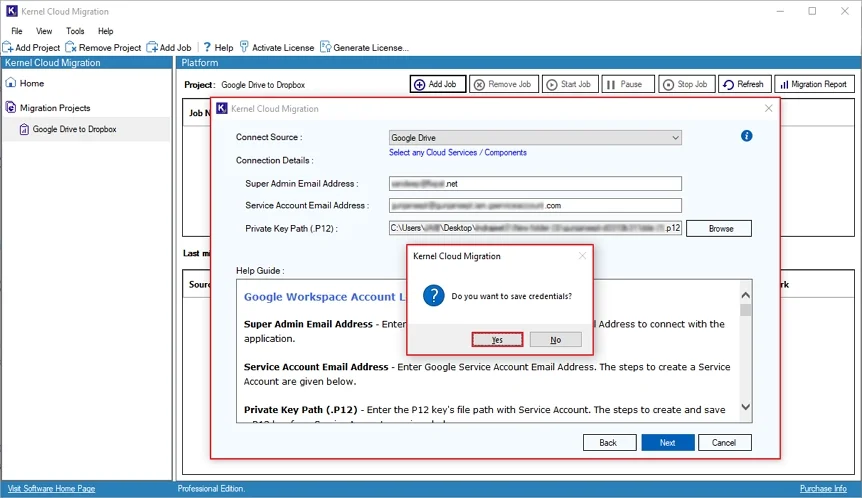Click the Super Admin Email Address field
The height and width of the screenshot is (498, 862).
pyautogui.click(x=535, y=184)
